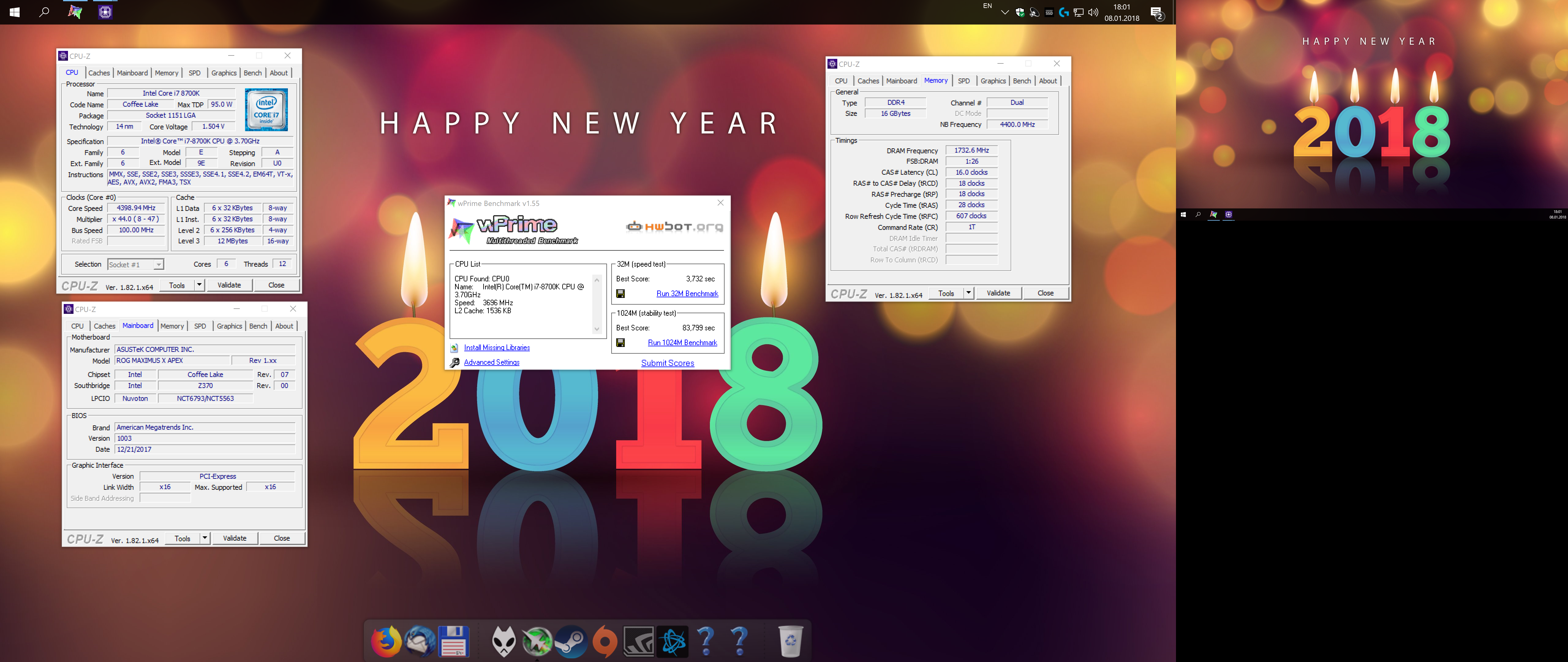The width and height of the screenshot is (1568, 662).
Task: Open the system volume tray icon
Action: point(1093,12)
